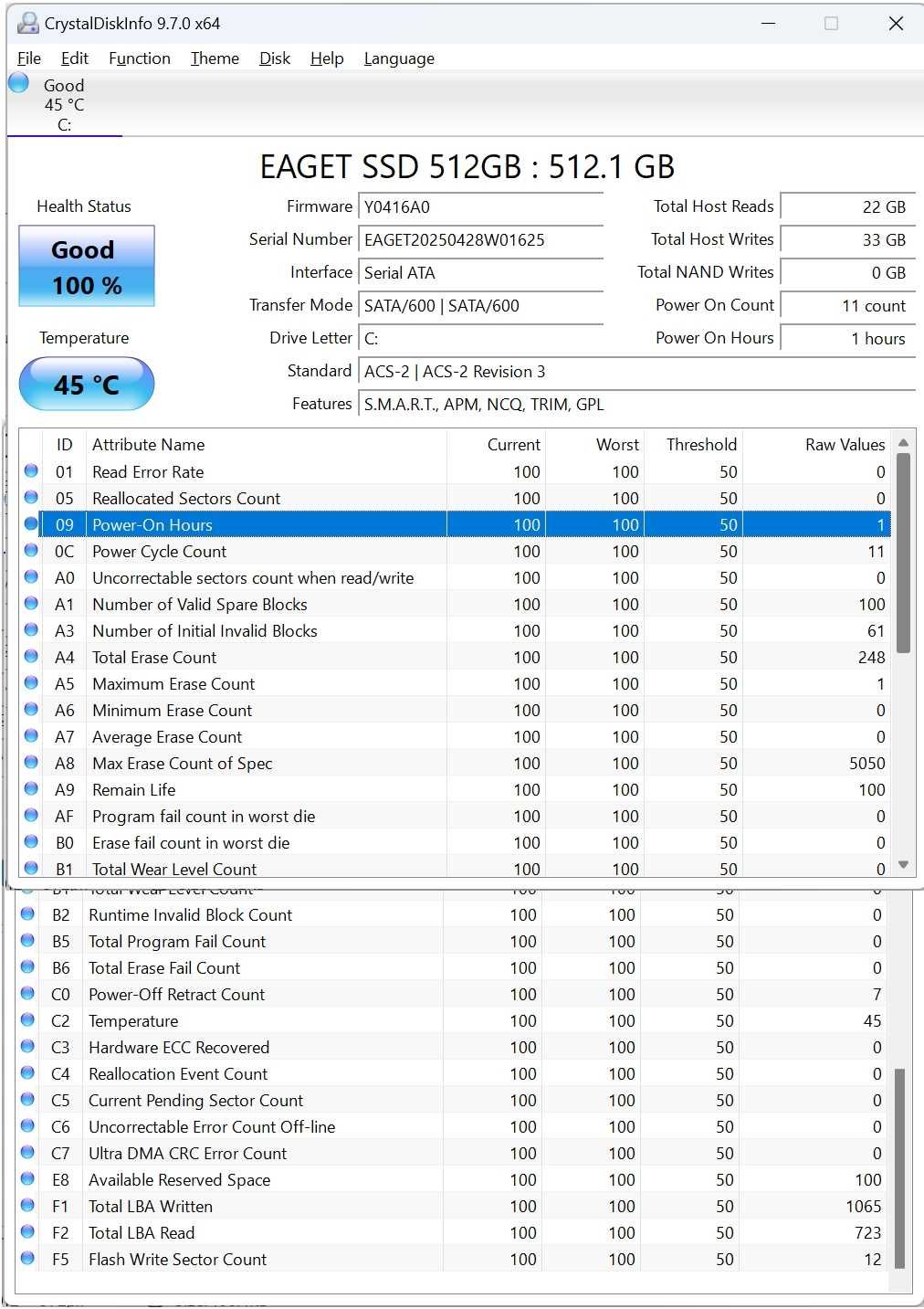Click the Serial Number field
The height and width of the screenshot is (1309, 924).
pyautogui.click(x=481, y=239)
